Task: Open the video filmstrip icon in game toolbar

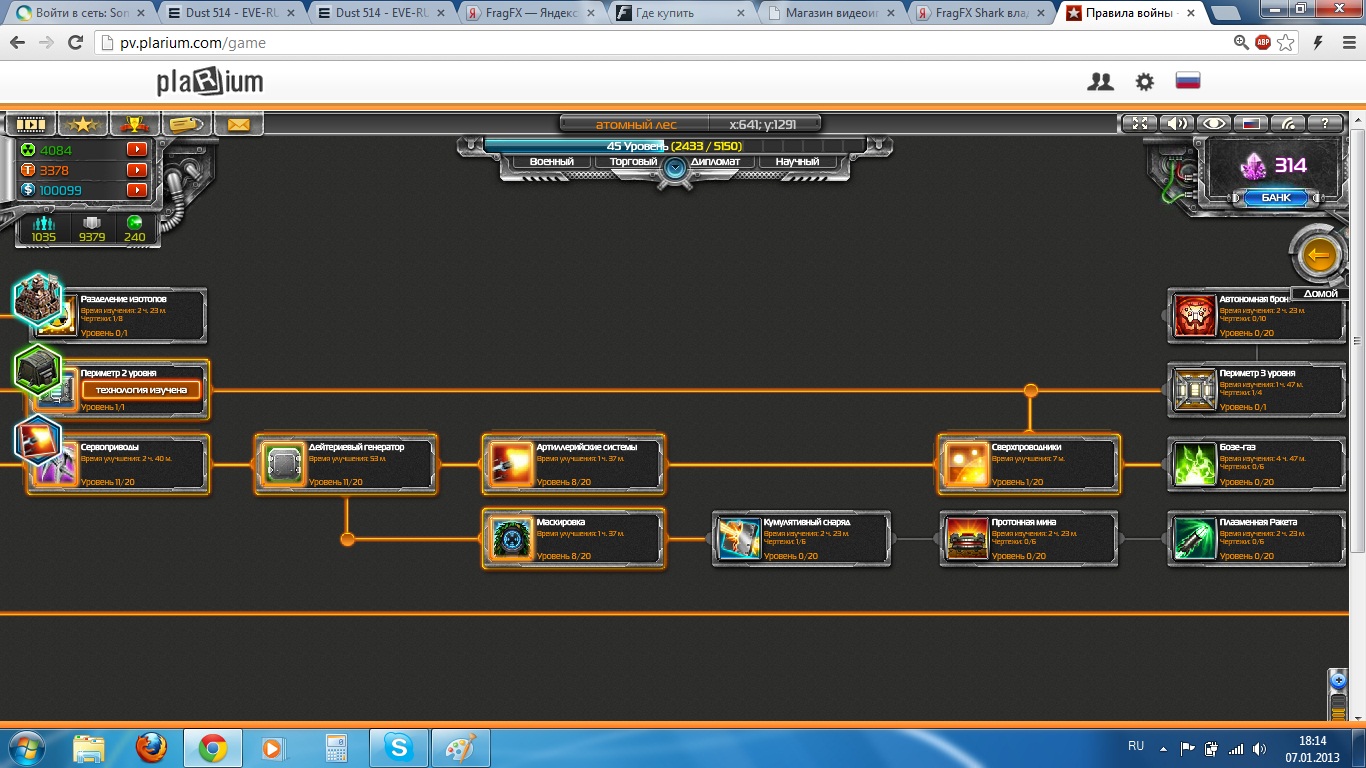Action: 31,125
